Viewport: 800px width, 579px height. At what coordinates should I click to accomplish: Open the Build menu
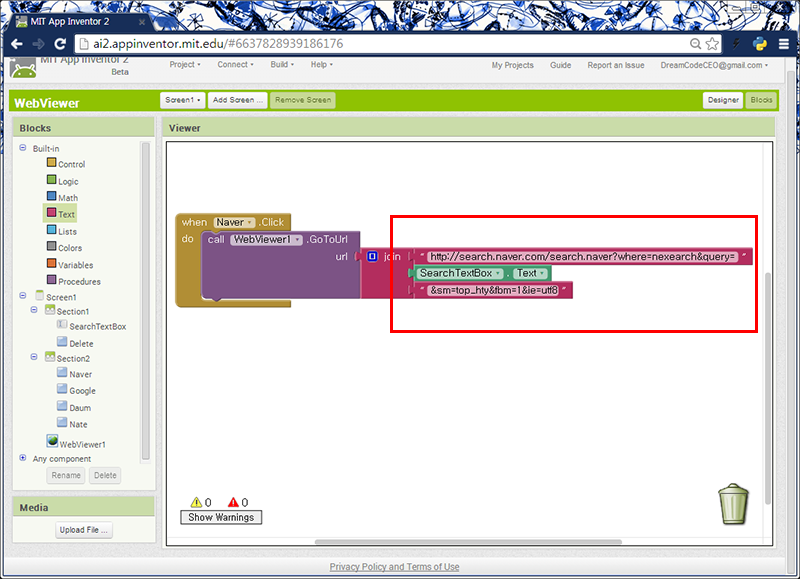pyautogui.click(x=282, y=64)
